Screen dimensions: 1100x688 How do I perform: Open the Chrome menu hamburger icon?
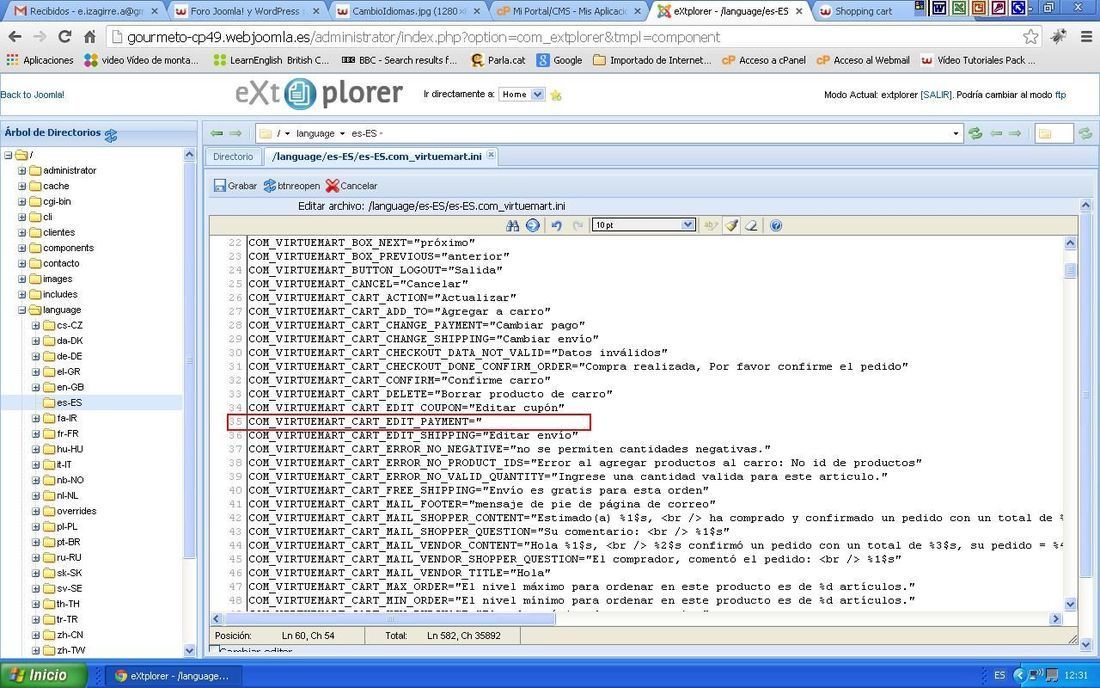[x=1086, y=36]
